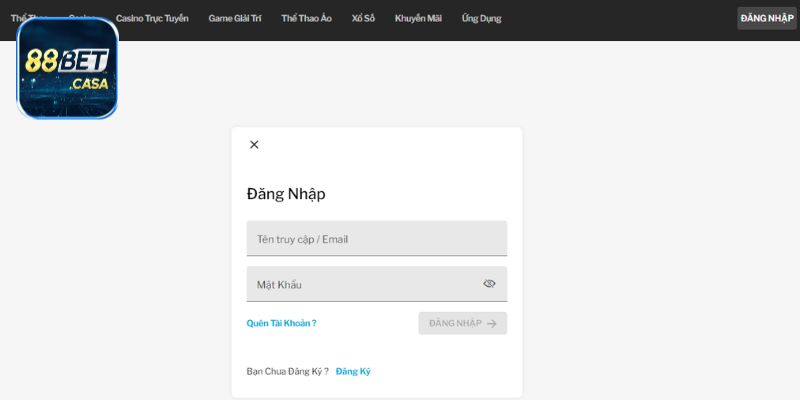
Task: View the Khuyến Mãi promotions page
Action: coord(418,18)
